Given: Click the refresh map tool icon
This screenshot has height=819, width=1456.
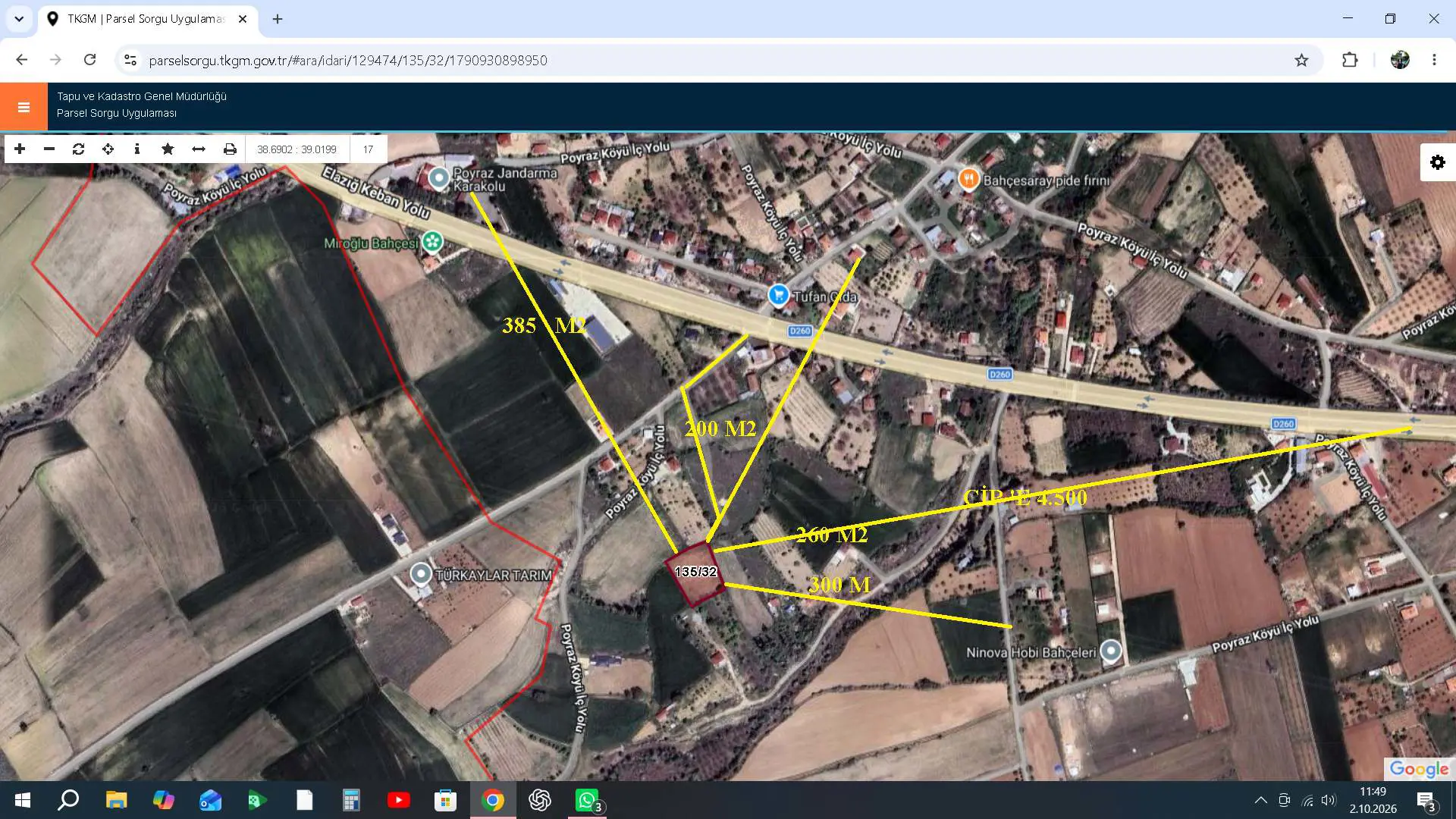Looking at the screenshot, I should (79, 149).
